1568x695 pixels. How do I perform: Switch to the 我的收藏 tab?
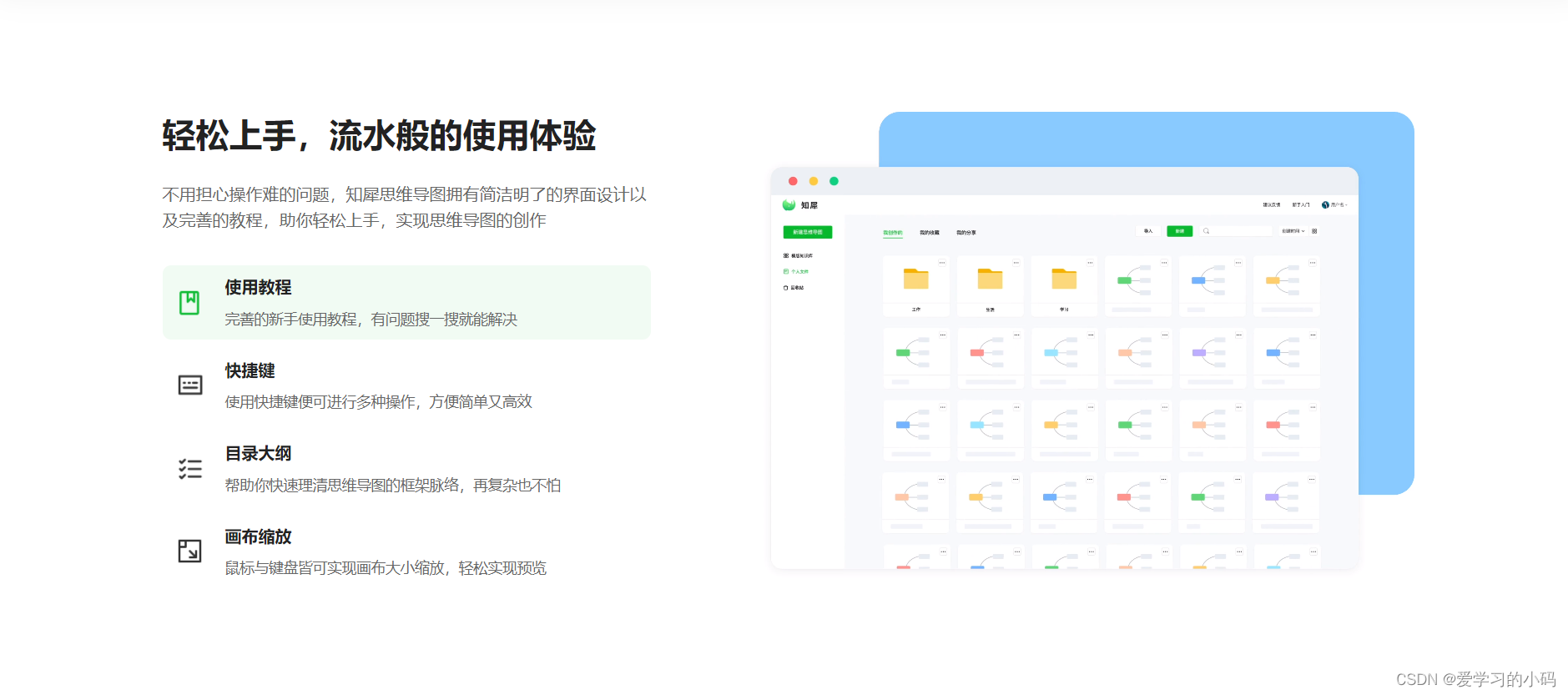point(930,233)
